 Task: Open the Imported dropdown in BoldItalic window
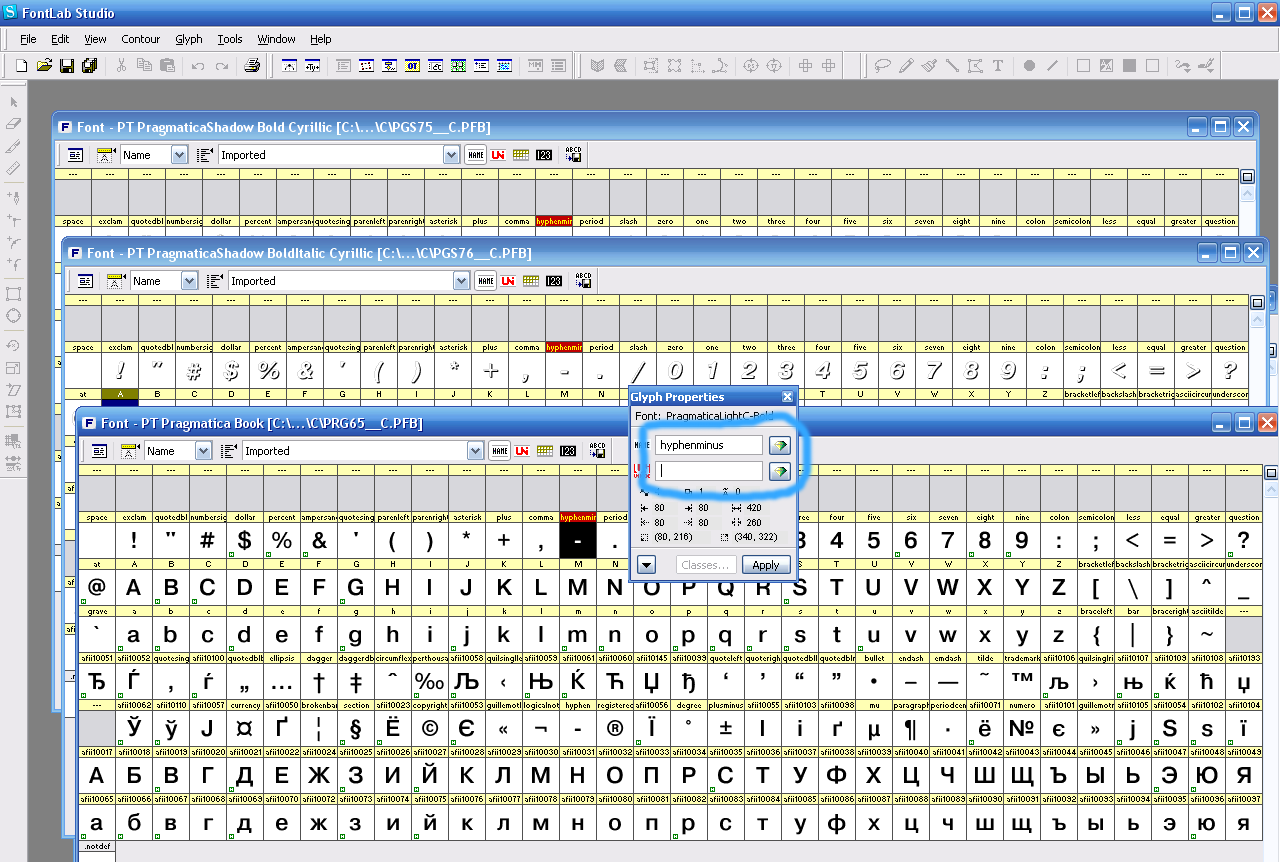coord(461,281)
